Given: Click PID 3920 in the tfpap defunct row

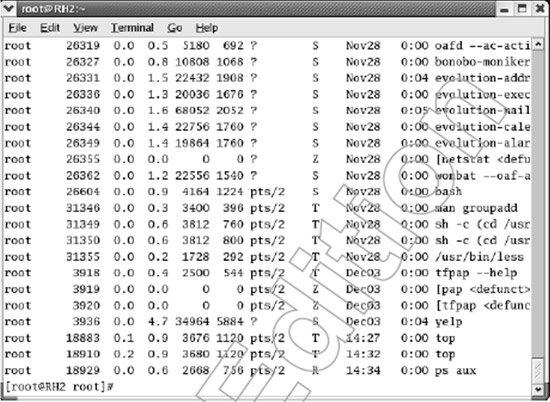Looking at the screenshot, I should point(86,305).
